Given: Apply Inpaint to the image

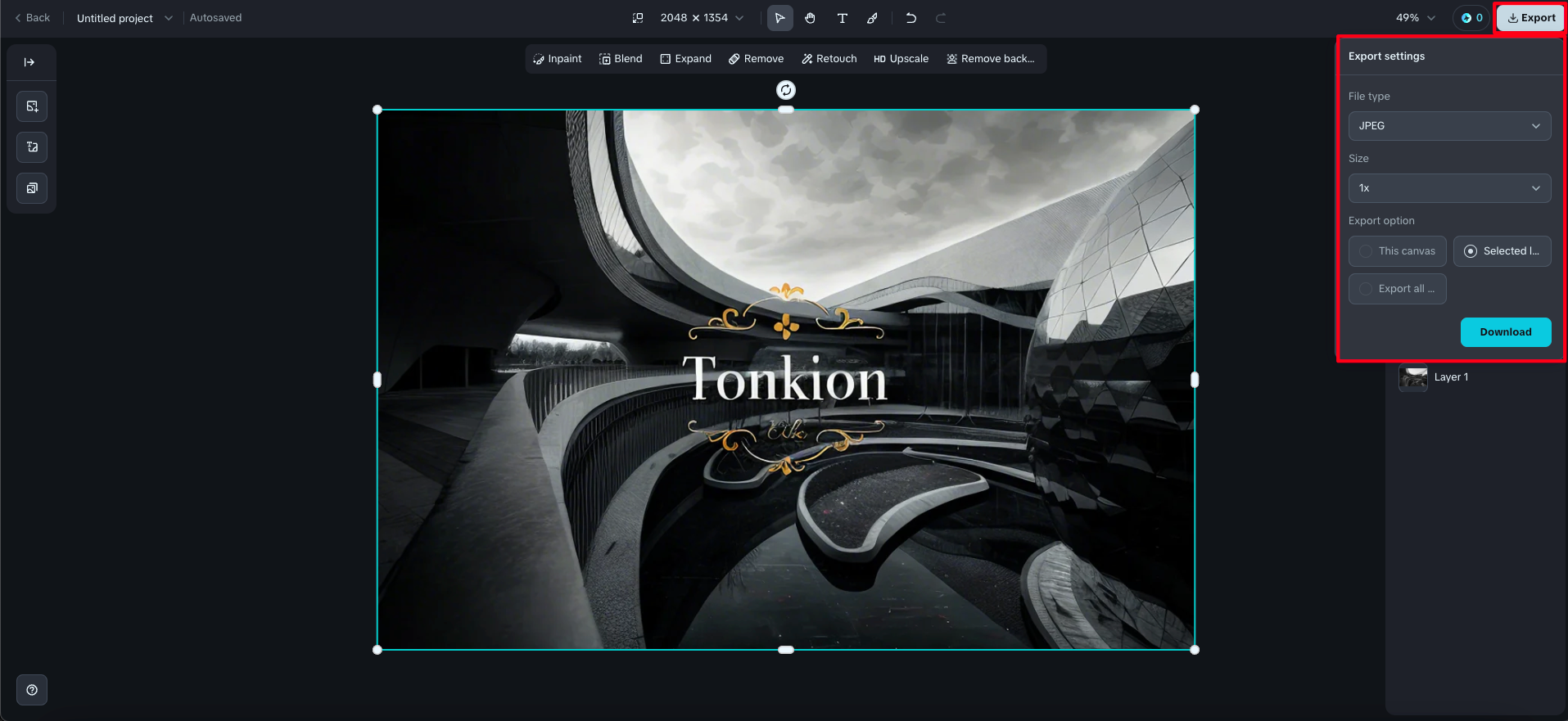Looking at the screenshot, I should pyautogui.click(x=557, y=59).
